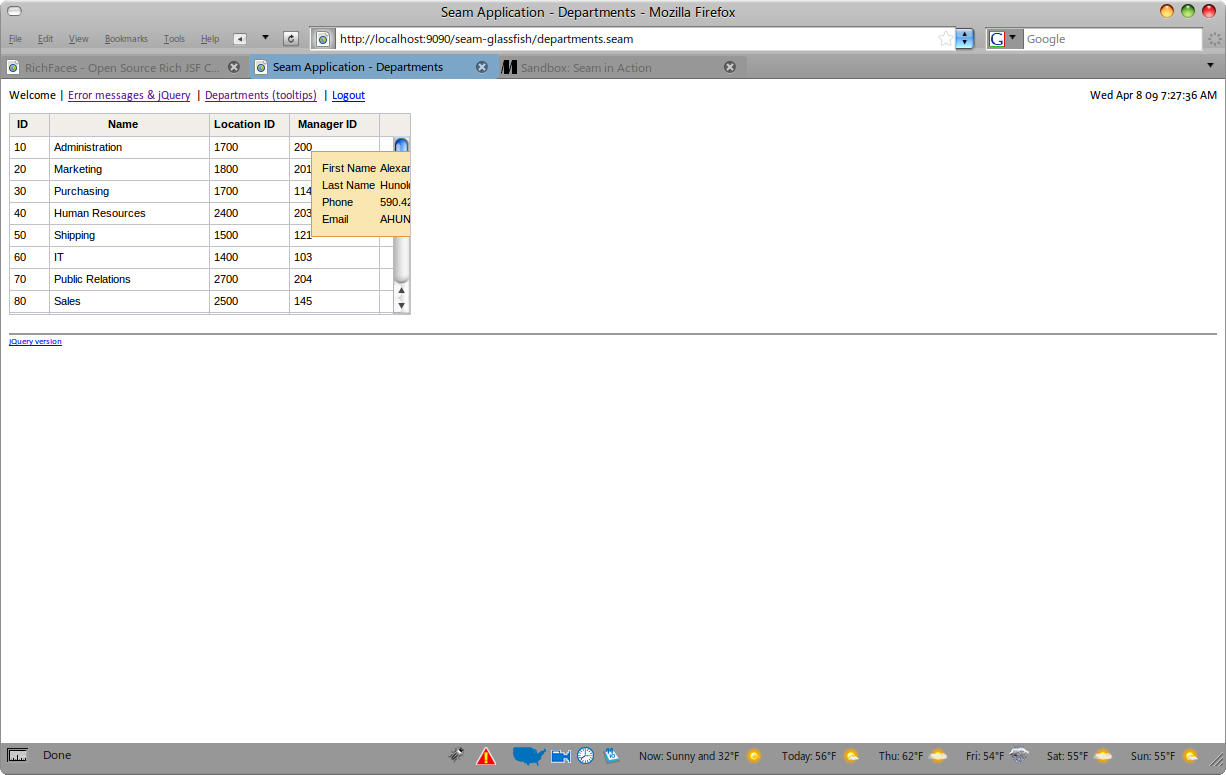
Task: Select the IT department cell
Action: pyautogui.click(x=129, y=257)
